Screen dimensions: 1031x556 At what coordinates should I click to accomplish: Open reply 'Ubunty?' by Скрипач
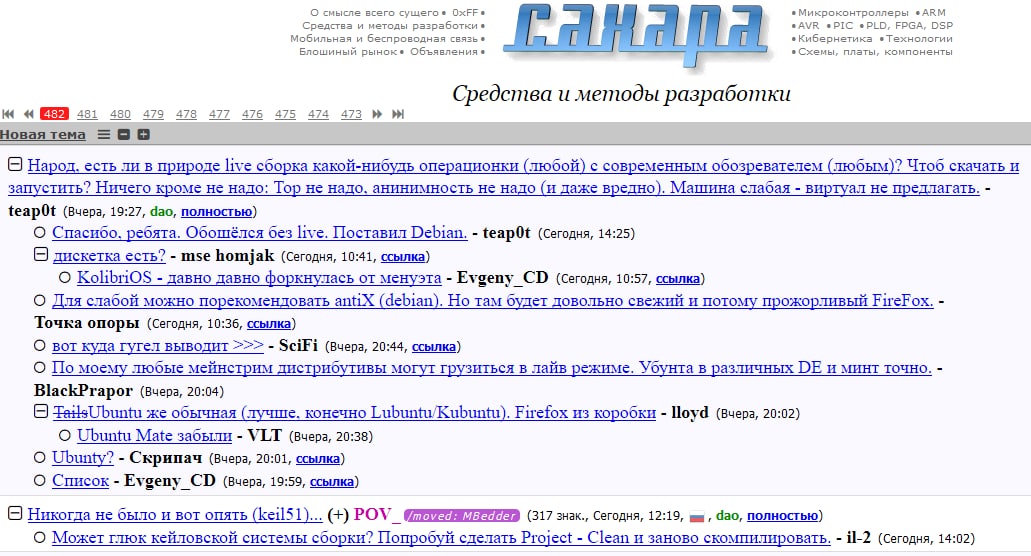(x=83, y=457)
